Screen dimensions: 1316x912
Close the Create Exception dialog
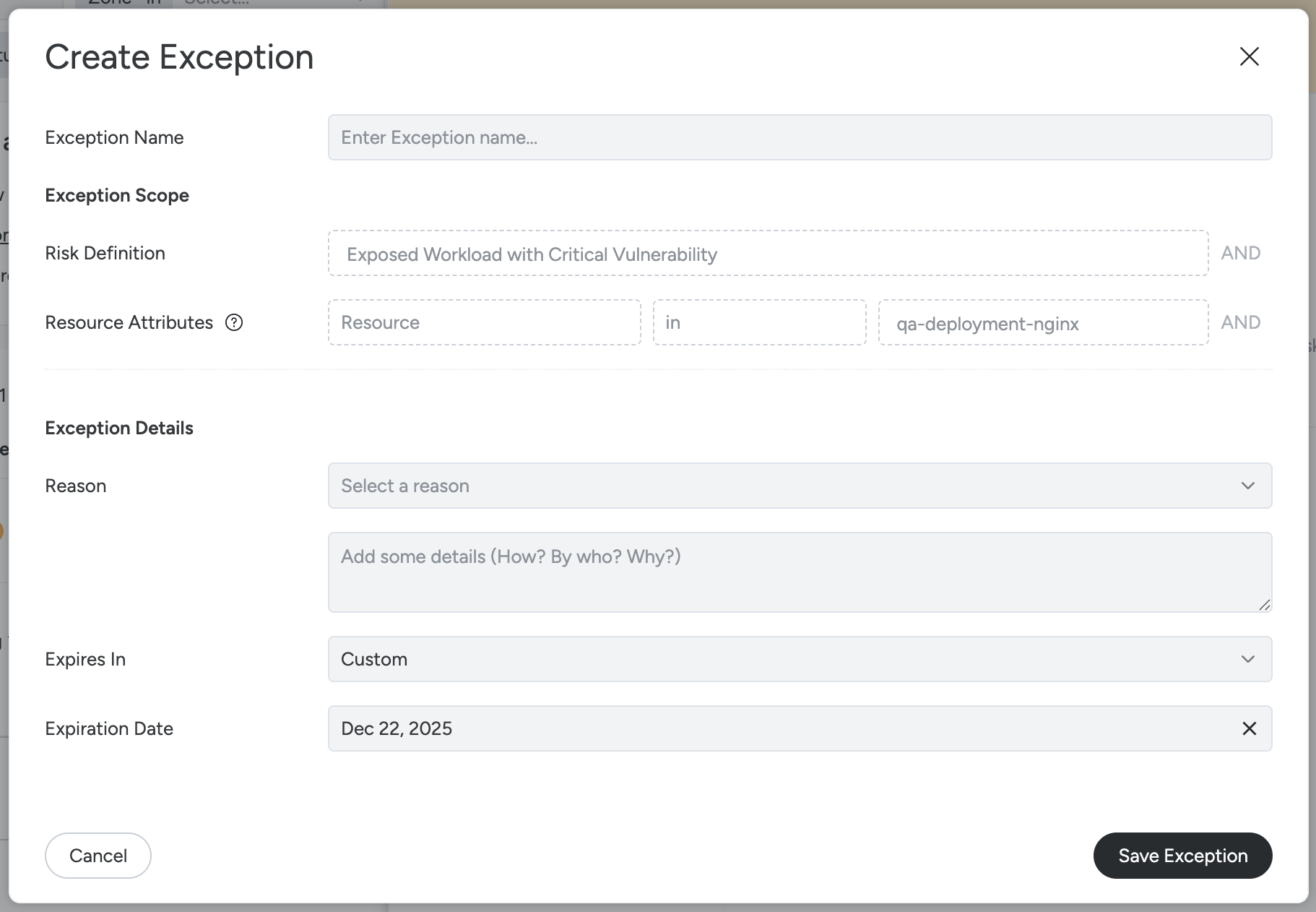(1249, 56)
